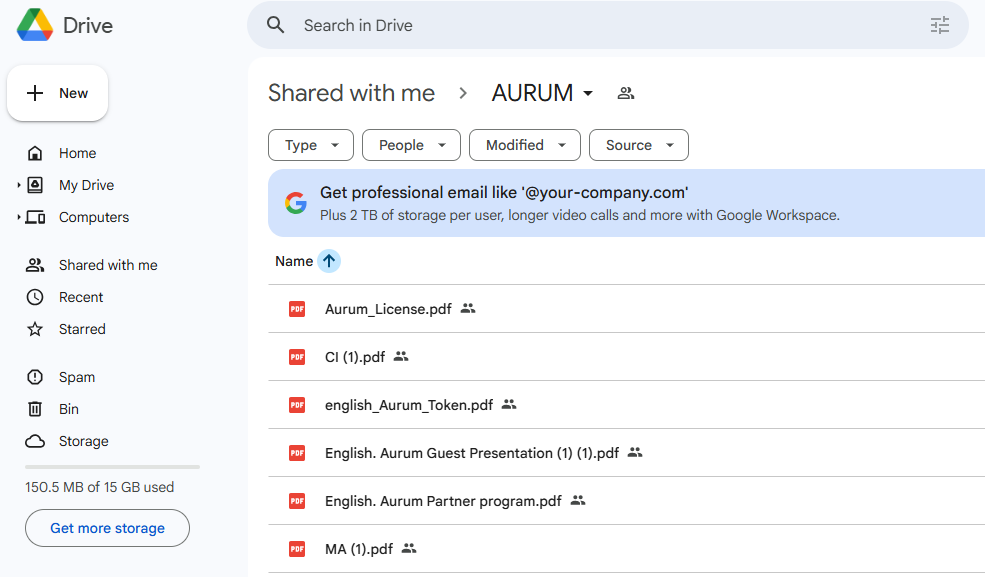The image size is (985, 577).
Task: Click the My Drive icon
Action: (x=35, y=185)
